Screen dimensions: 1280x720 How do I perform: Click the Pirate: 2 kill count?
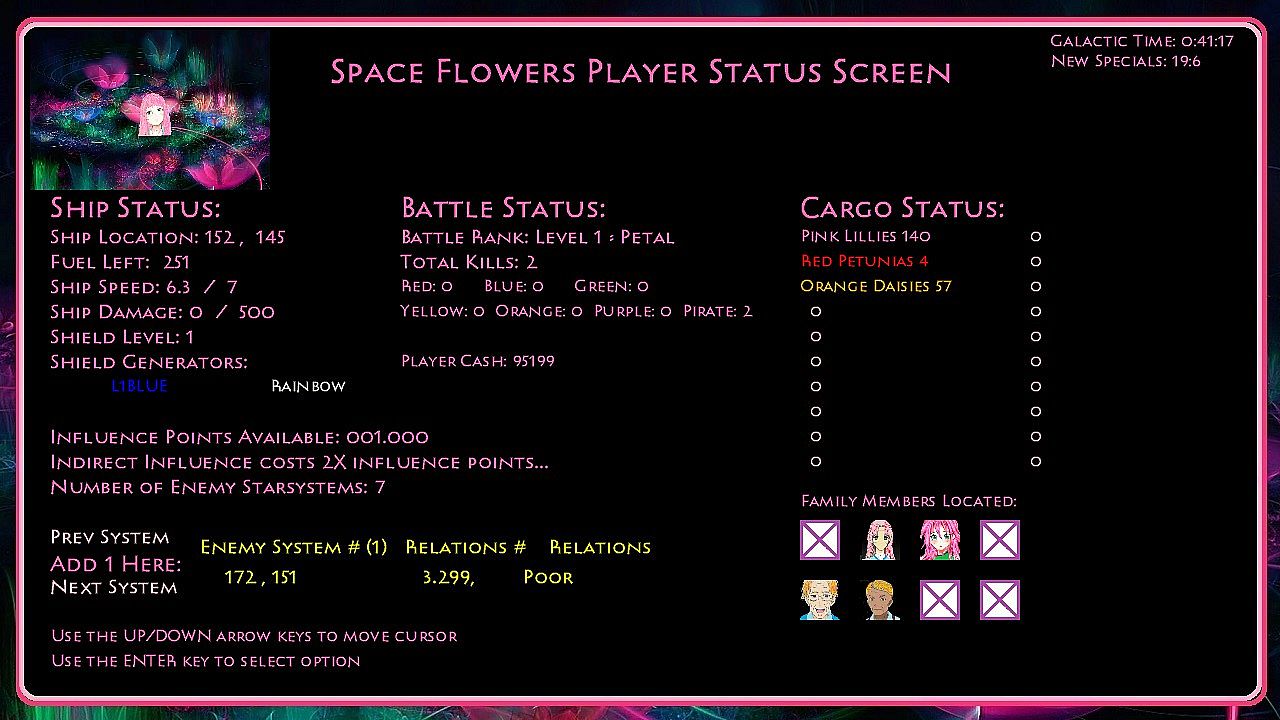(x=718, y=311)
